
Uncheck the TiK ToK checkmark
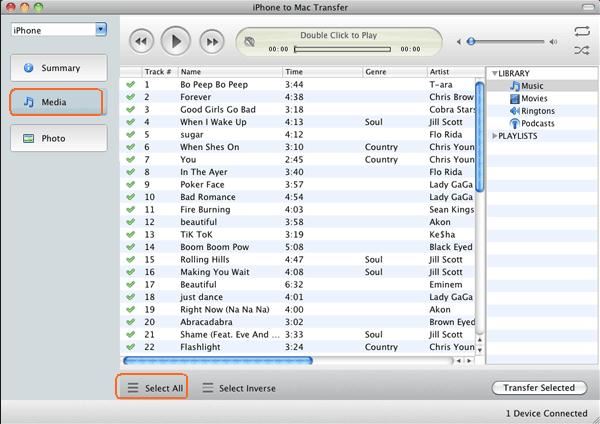pos(130,235)
